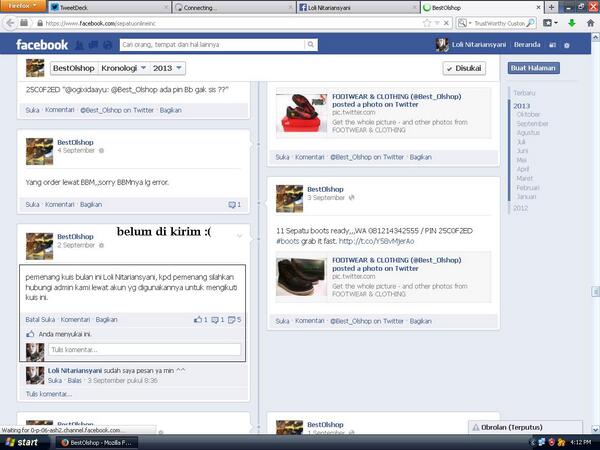Click the browser URL address field
Image resolution: width=600 pixels, height=450 pixels.
click(230, 23)
